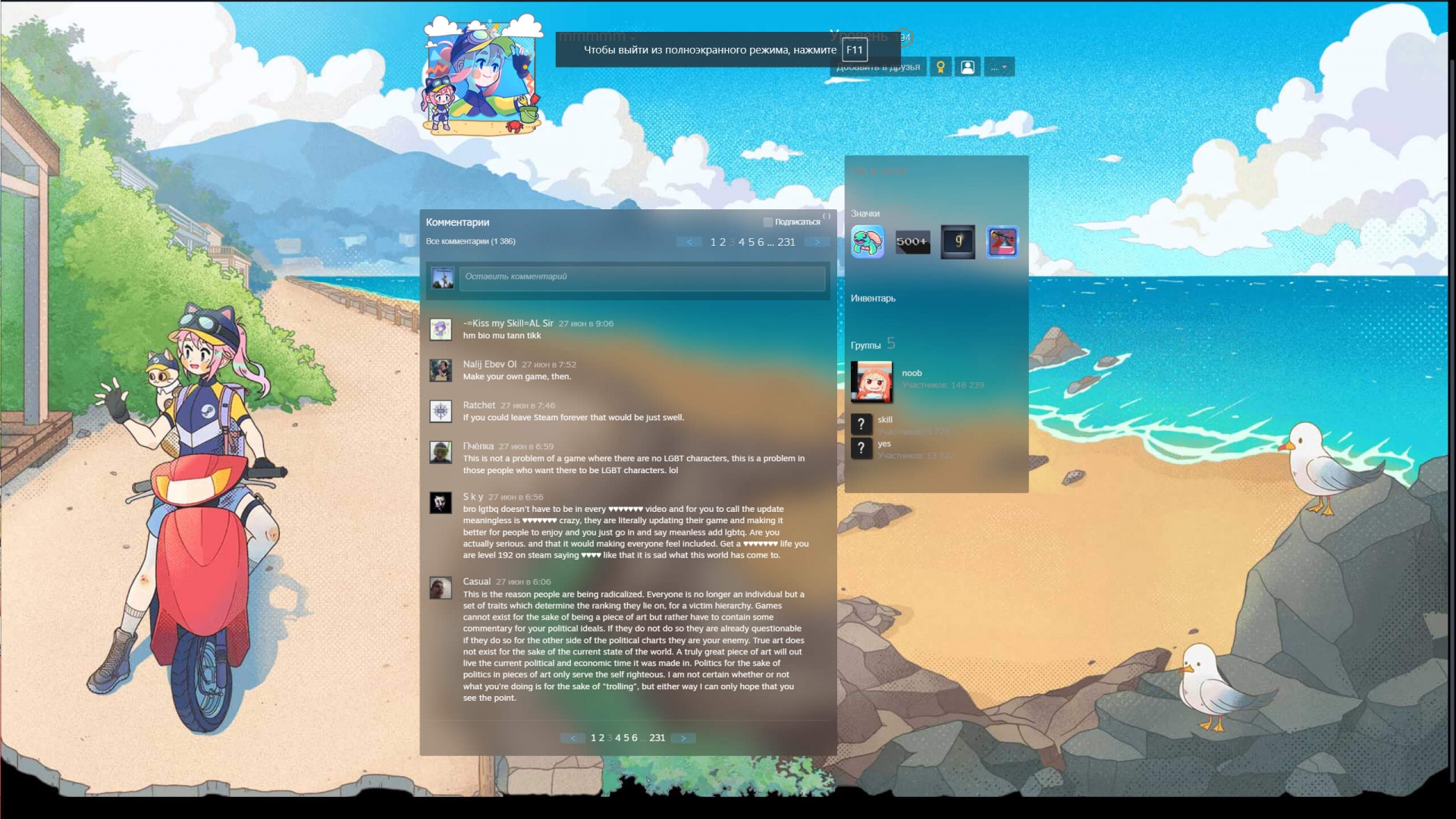Viewport: 1456px width, 819px height.
Task: Open Sky's commenter avatar
Action: 441,502
